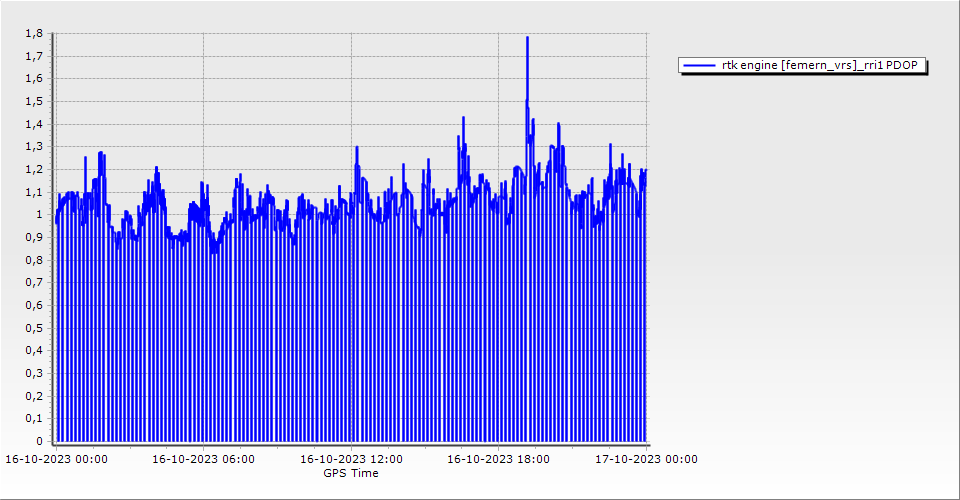Click the 0,5 y-axis tick label
This screenshot has width=960, height=500.
pyautogui.click(x=33, y=328)
